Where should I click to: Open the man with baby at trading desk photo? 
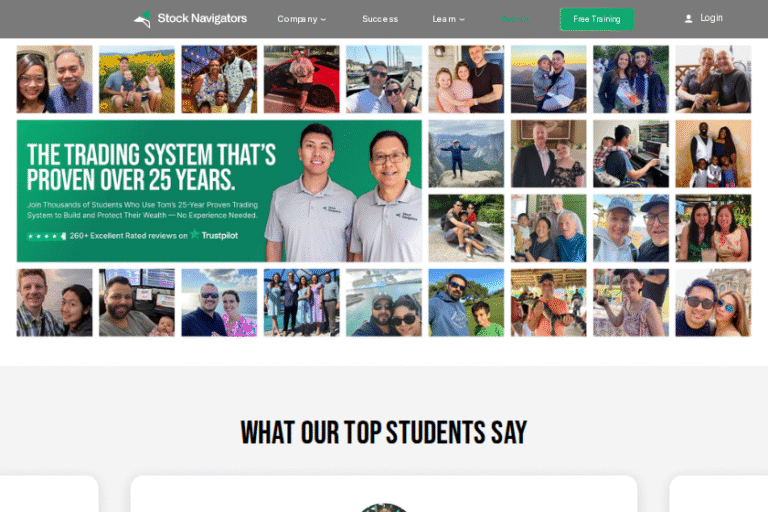[x=137, y=302]
